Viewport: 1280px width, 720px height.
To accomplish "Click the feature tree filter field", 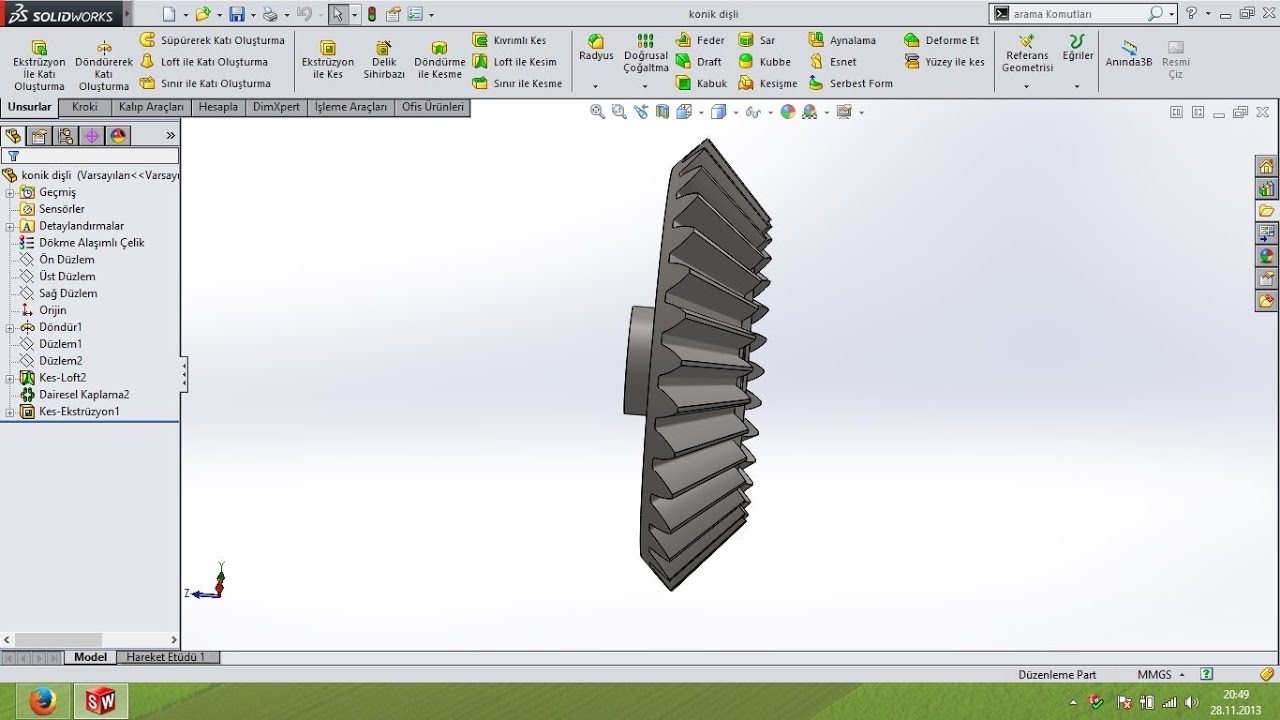I will click(90, 156).
